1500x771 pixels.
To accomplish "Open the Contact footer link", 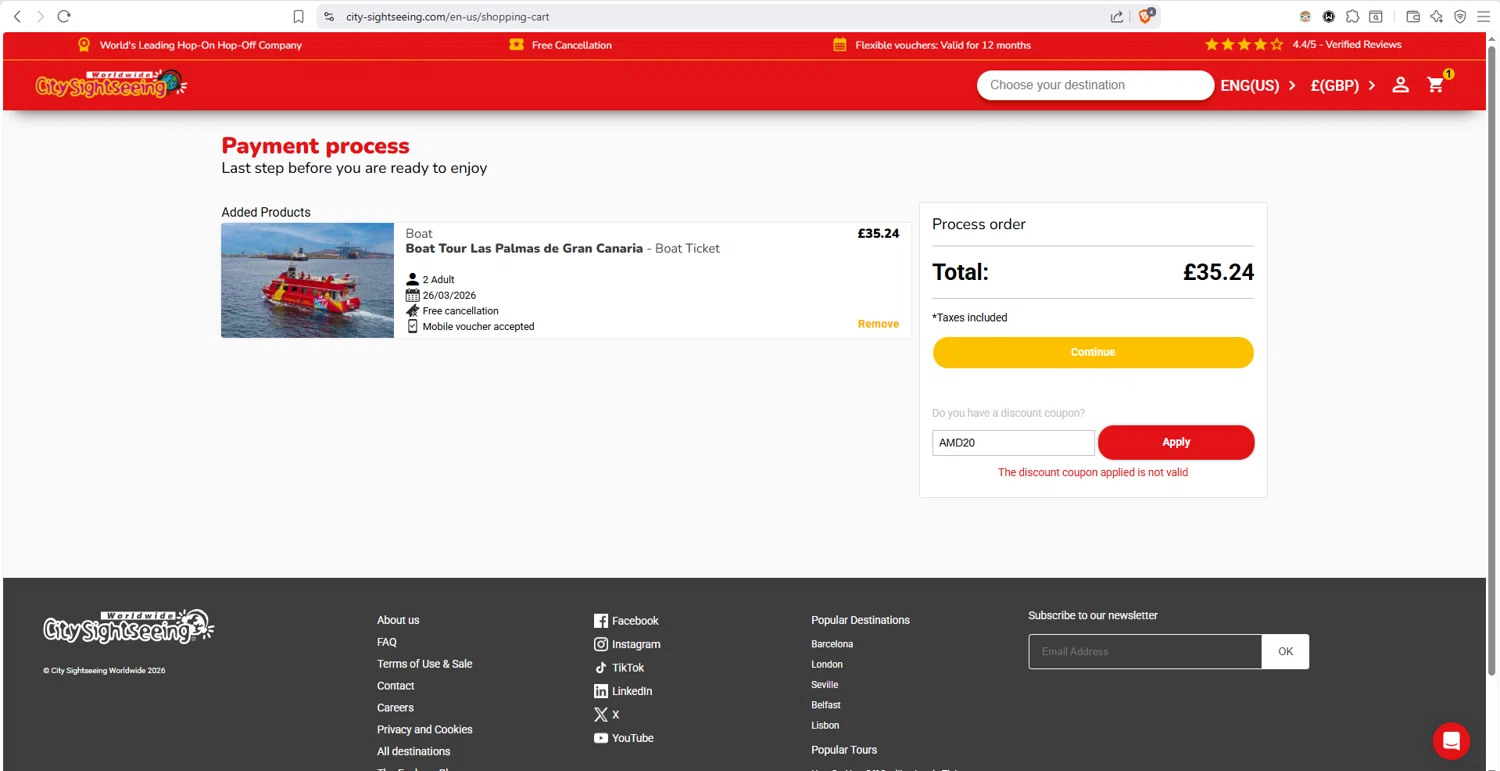I will pyautogui.click(x=396, y=686).
